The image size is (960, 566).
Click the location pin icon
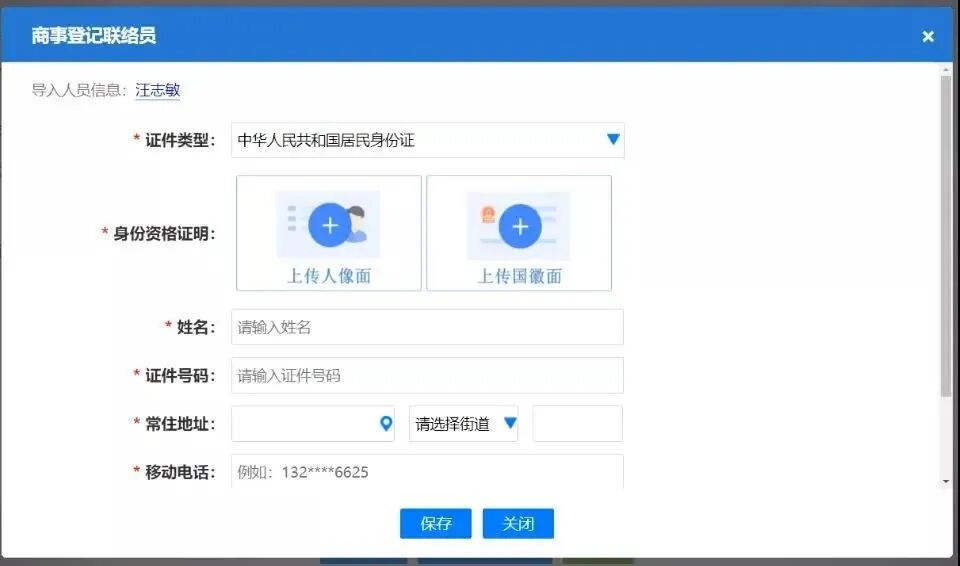click(386, 423)
